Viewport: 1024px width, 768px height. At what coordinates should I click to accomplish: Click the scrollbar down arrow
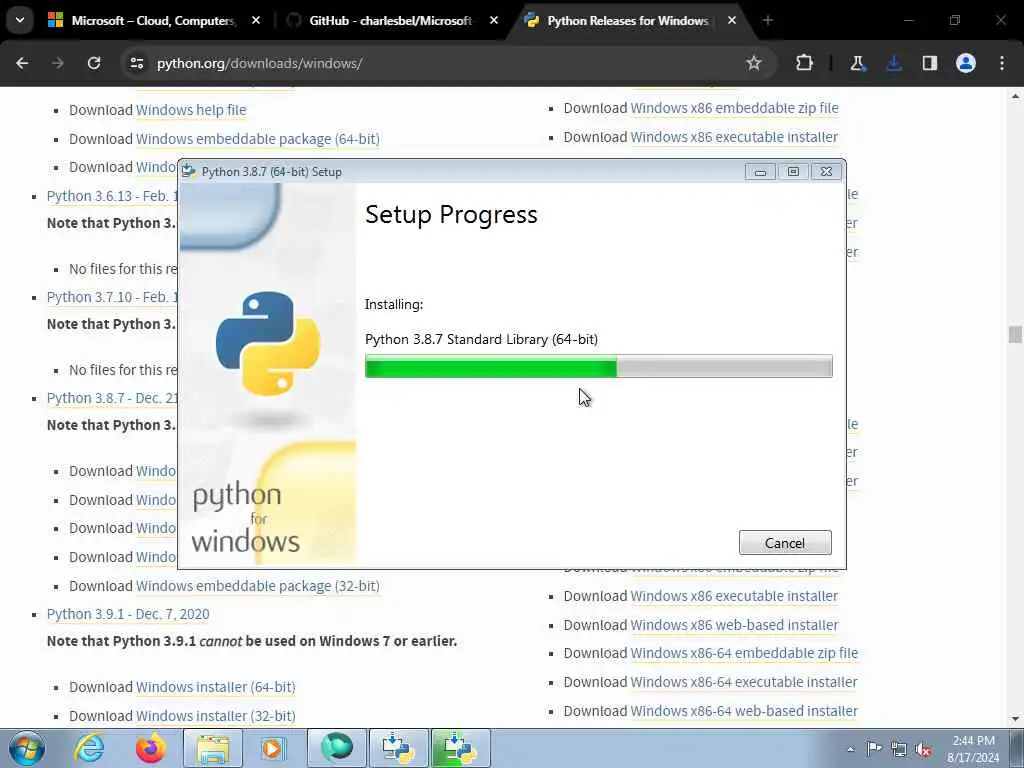point(1015,719)
